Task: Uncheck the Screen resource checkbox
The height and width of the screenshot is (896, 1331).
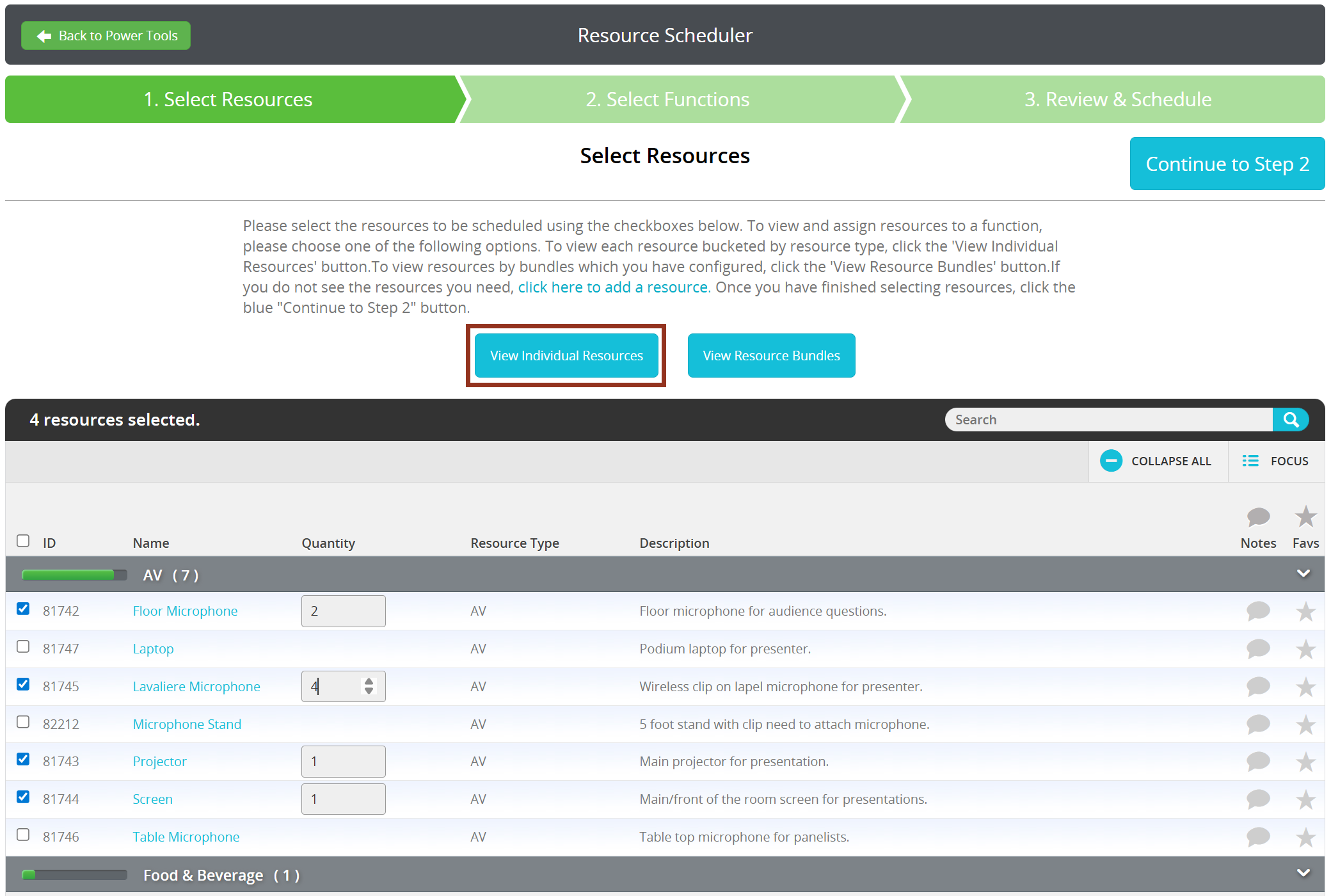Action: tap(23, 797)
